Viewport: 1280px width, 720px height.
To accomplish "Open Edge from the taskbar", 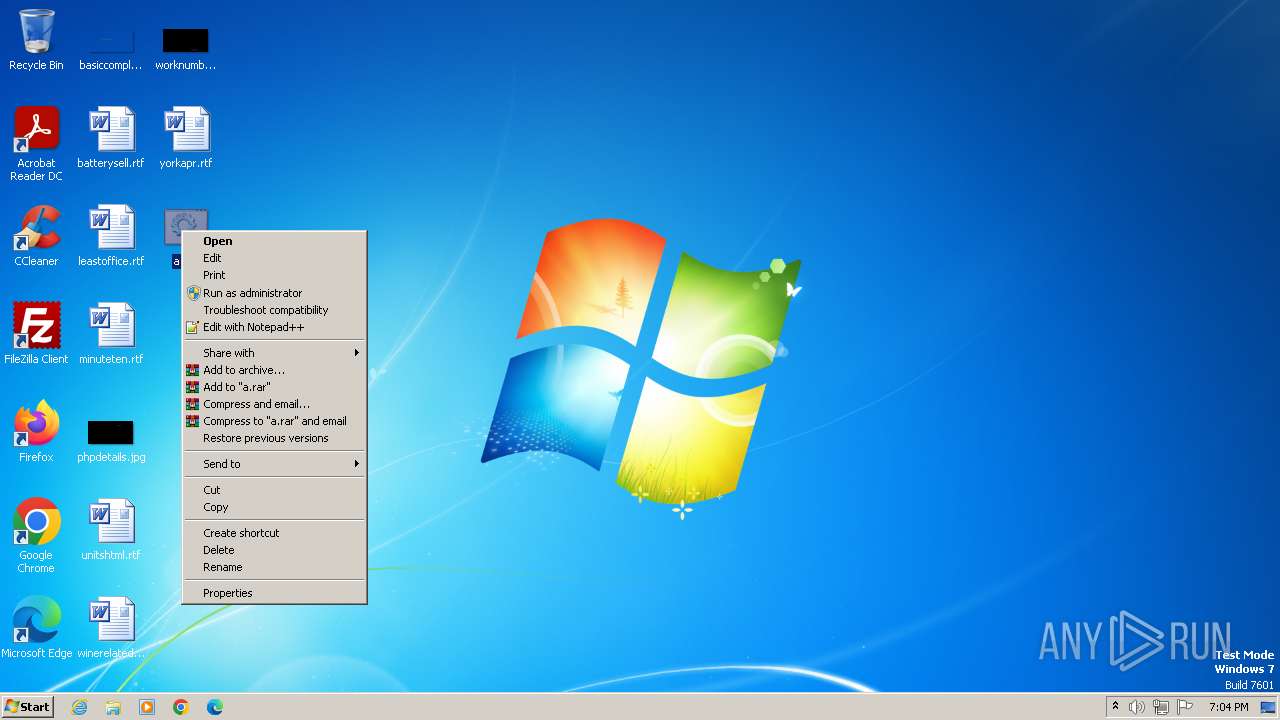I will (215, 707).
